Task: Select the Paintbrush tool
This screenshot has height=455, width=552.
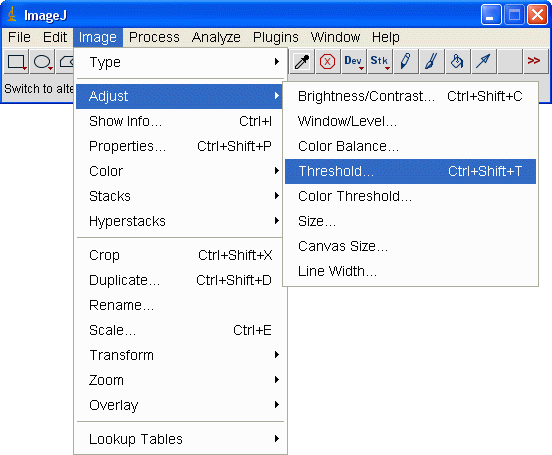Action: (432, 62)
